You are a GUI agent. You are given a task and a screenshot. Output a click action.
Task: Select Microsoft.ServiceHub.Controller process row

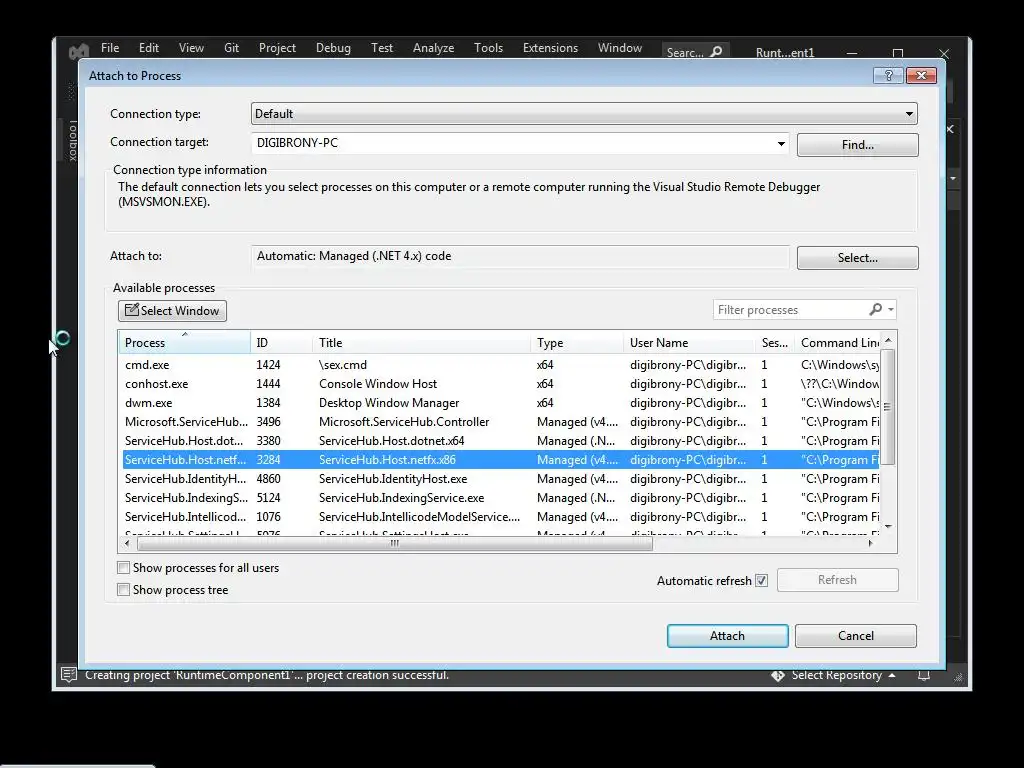point(501,422)
